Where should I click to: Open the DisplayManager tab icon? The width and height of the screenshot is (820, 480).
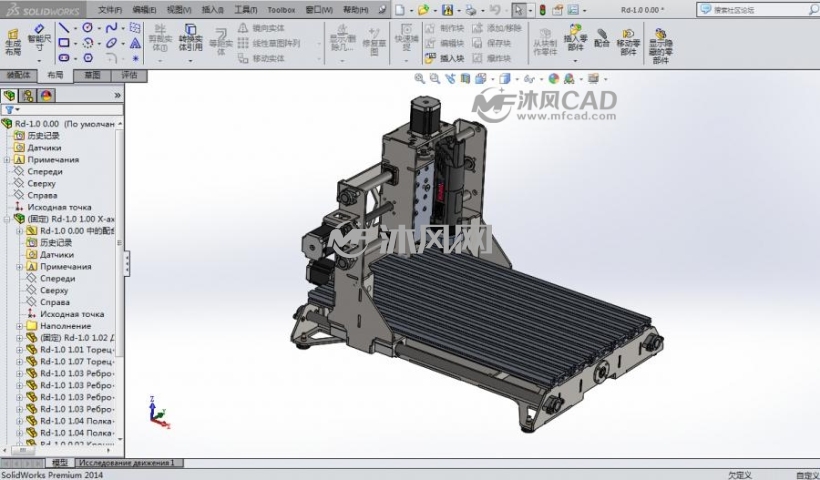(46, 95)
